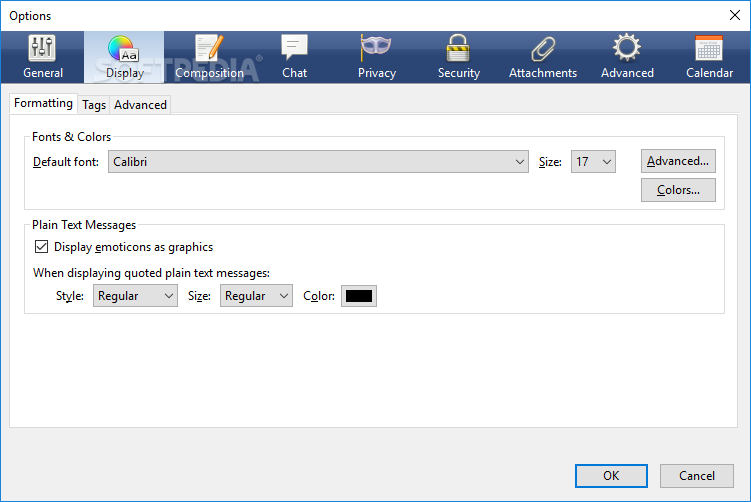Open the quoted text Size dropdown
751x502 pixels.
[x=256, y=296]
